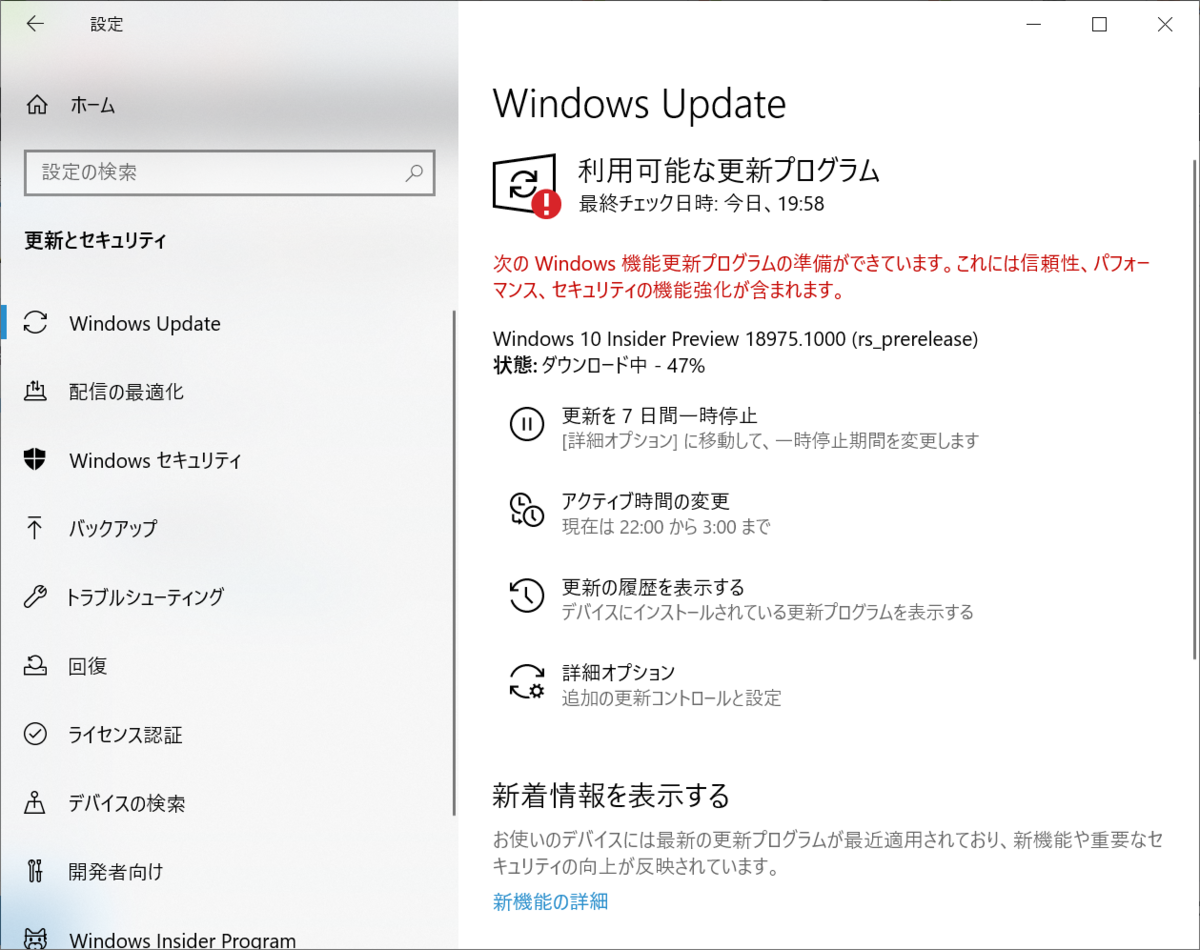Click the pause circle icon for 一時停止

(527, 425)
